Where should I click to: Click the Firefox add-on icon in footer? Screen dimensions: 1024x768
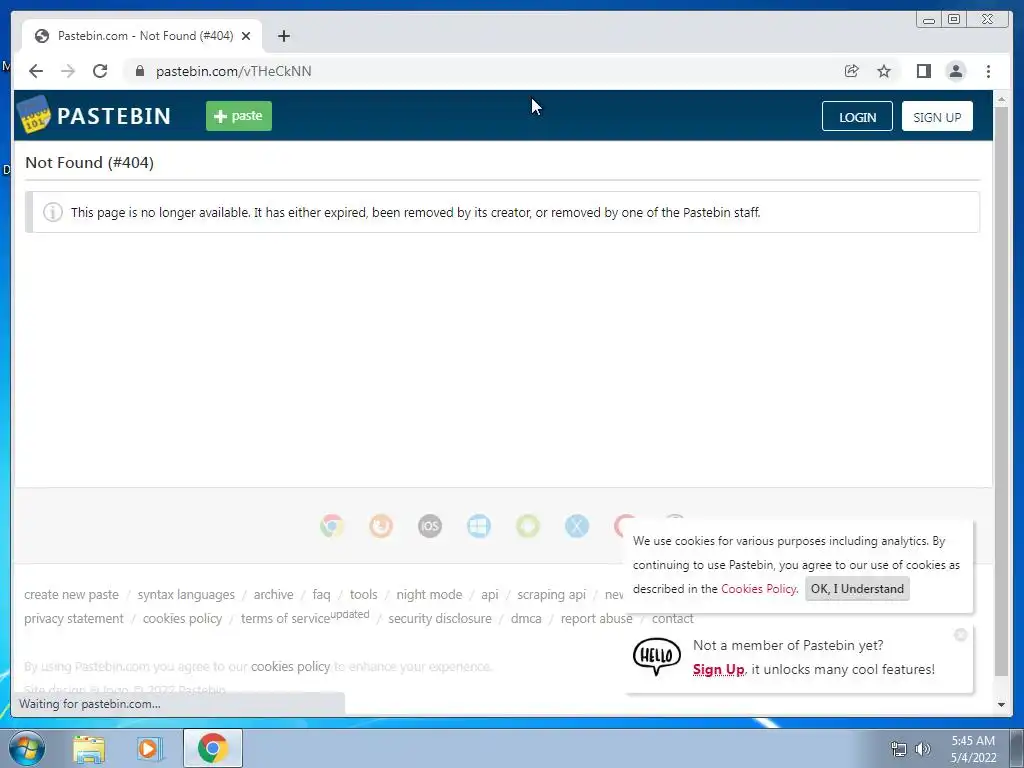[x=381, y=526]
